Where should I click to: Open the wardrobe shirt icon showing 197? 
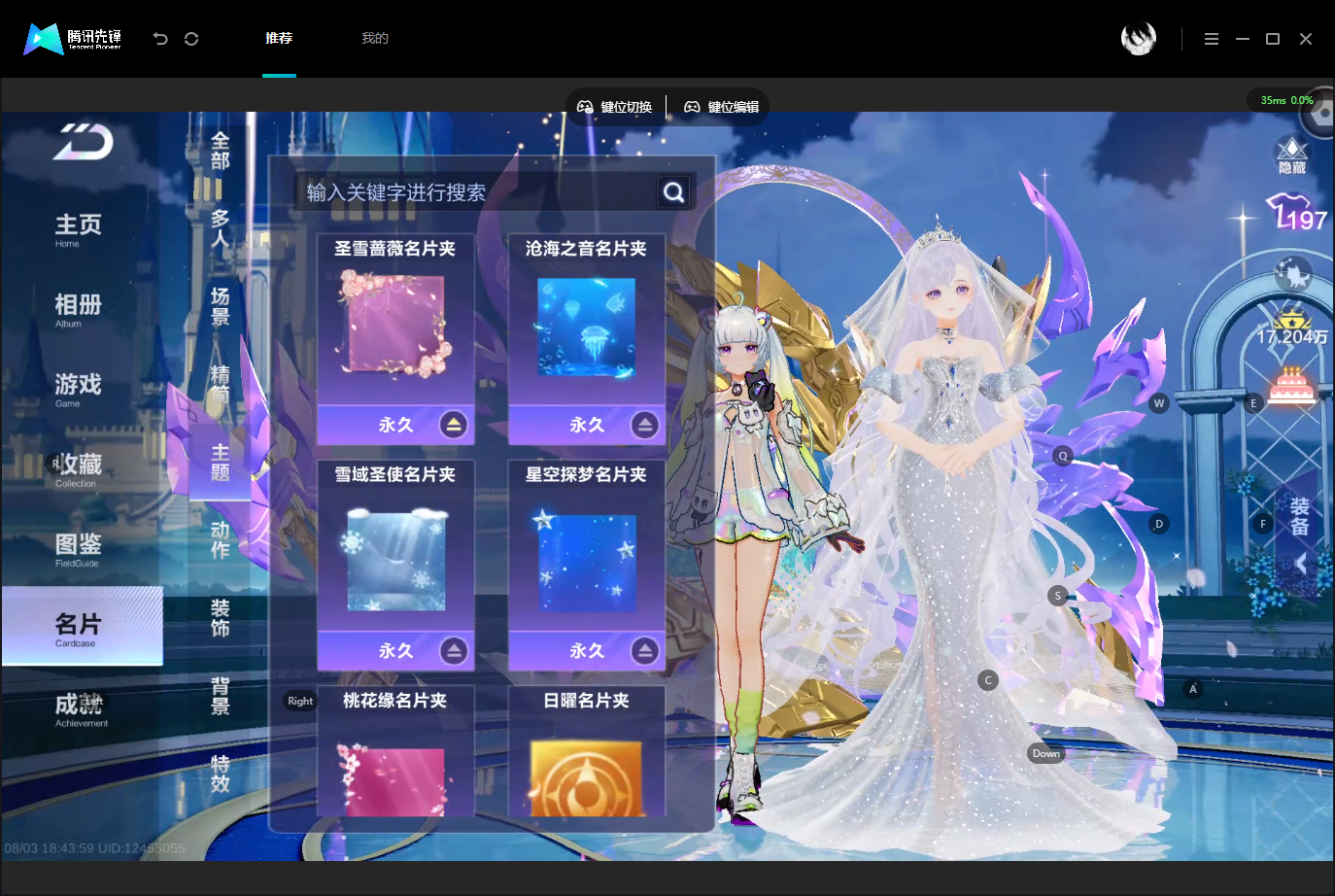[x=1296, y=213]
